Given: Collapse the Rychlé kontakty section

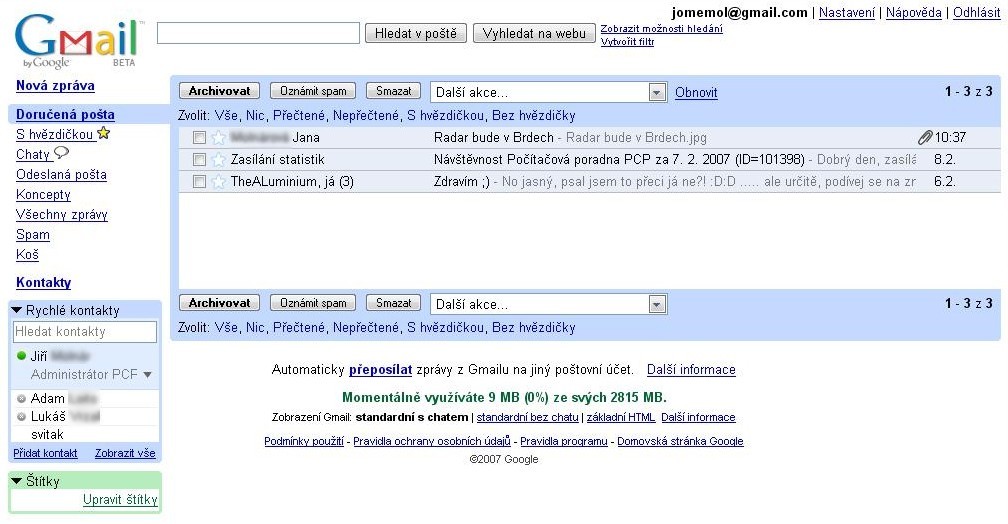Looking at the screenshot, I should click(17, 310).
